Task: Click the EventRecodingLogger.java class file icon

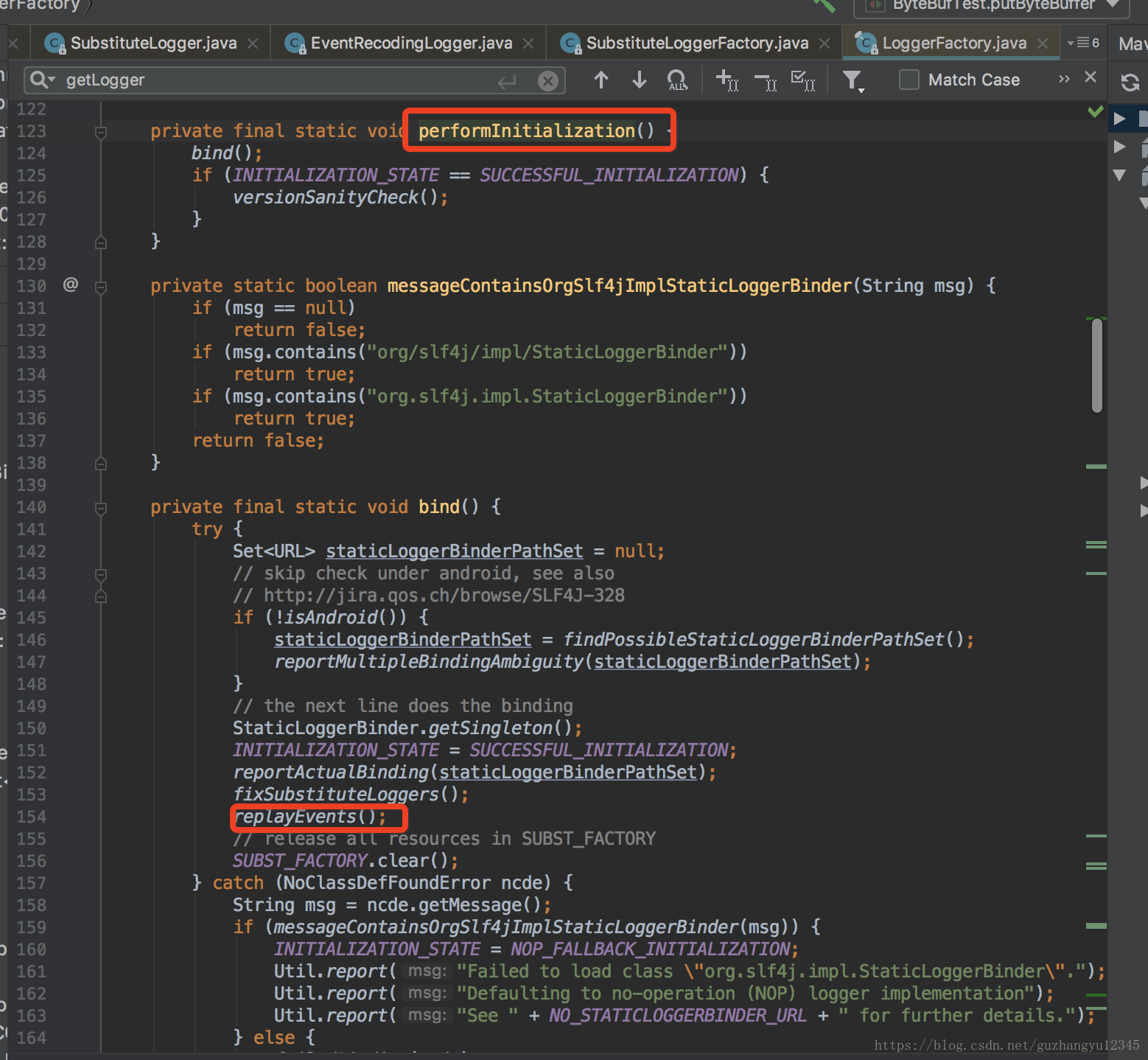Action: (295, 43)
